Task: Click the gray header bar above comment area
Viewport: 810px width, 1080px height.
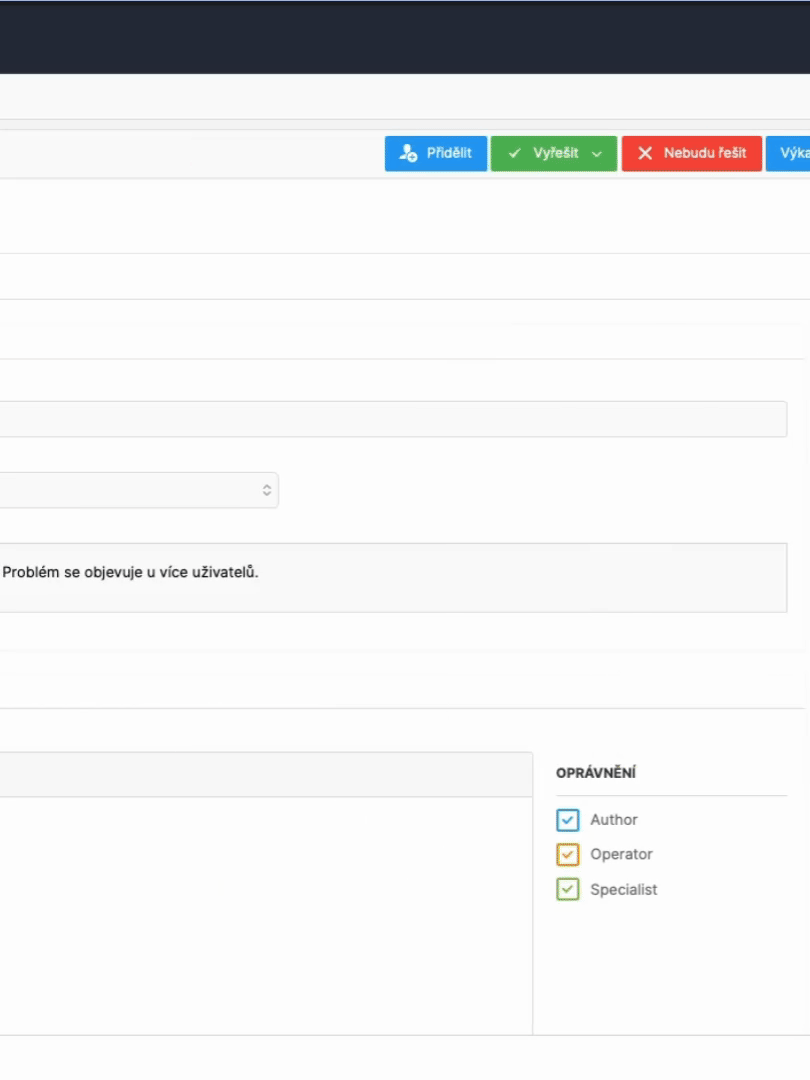Action: (265, 775)
